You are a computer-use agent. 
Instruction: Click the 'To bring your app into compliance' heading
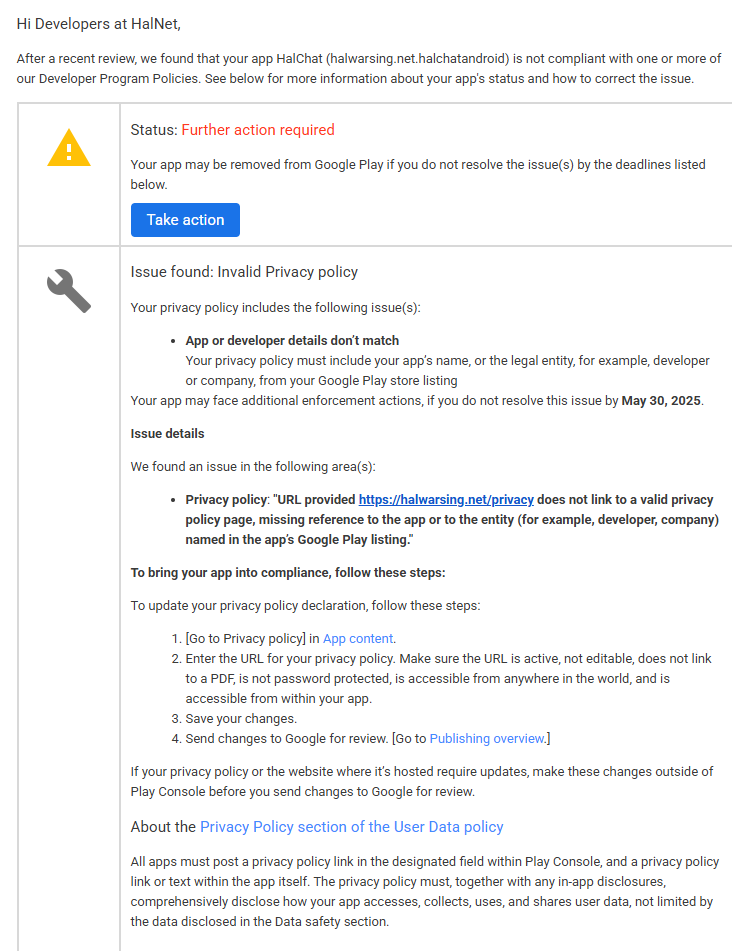click(288, 573)
